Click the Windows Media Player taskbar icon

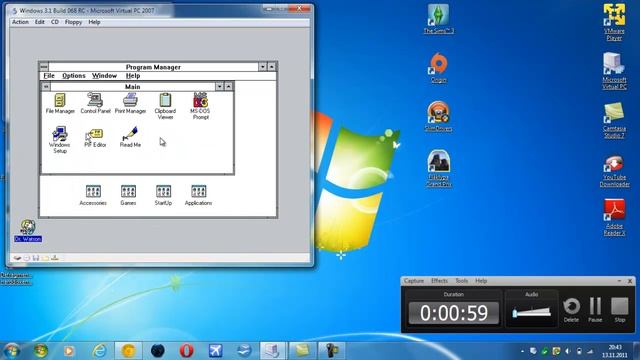pyautogui.click(x=70, y=351)
